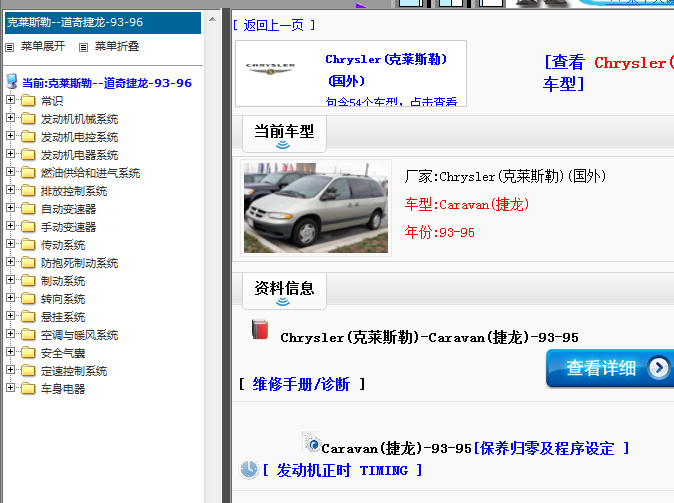
Task: Select the 当前车型 tab
Action: pos(284,134)
